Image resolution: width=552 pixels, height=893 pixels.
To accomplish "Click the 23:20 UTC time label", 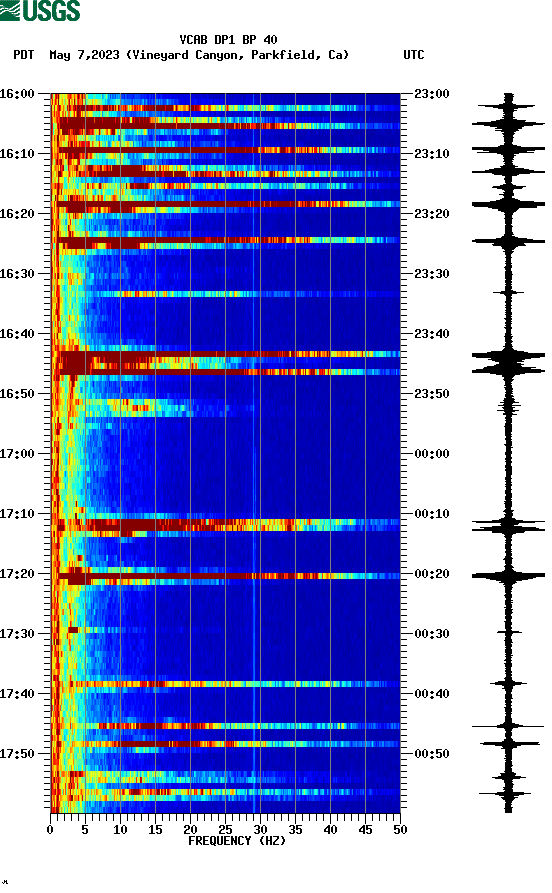I will coord(432,214).
